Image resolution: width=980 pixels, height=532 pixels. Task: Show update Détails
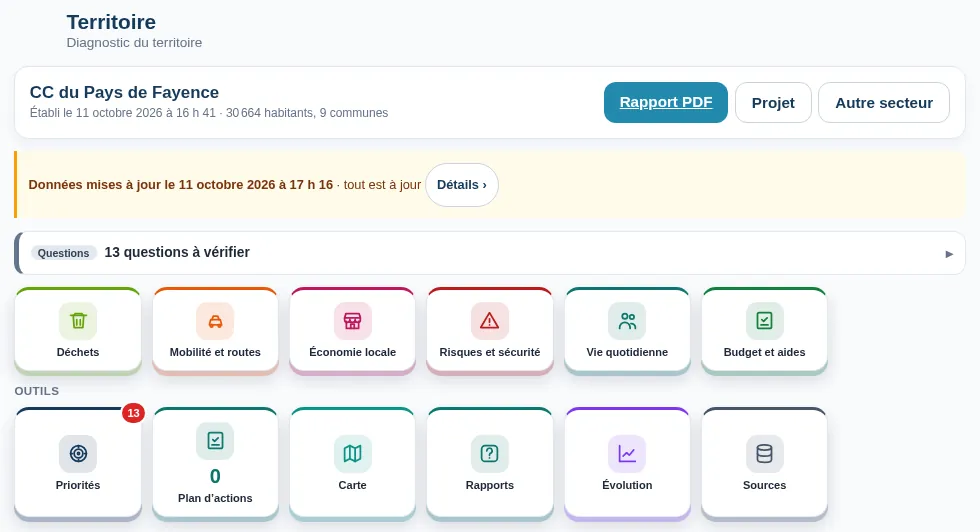tap(462, 185)
